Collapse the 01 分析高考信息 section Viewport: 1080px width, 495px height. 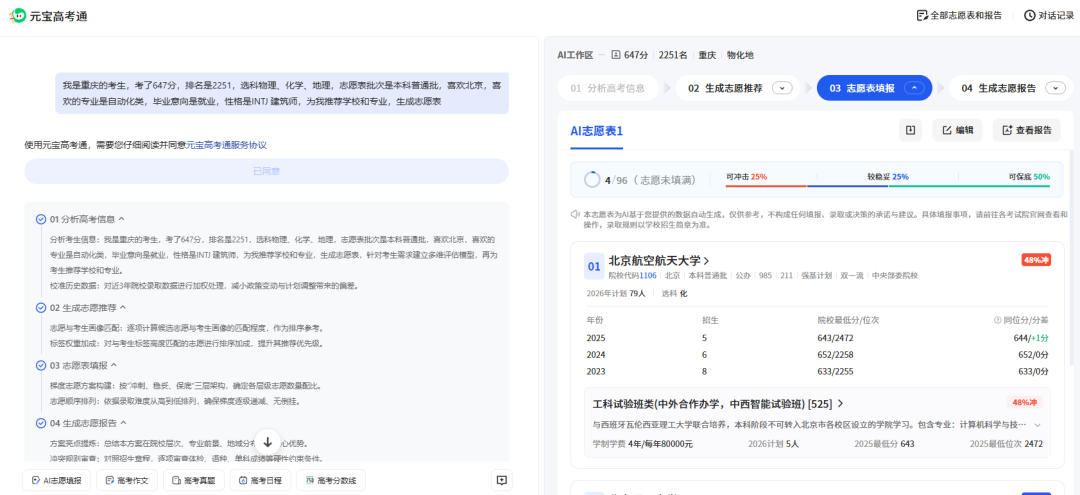click(121, 219)
